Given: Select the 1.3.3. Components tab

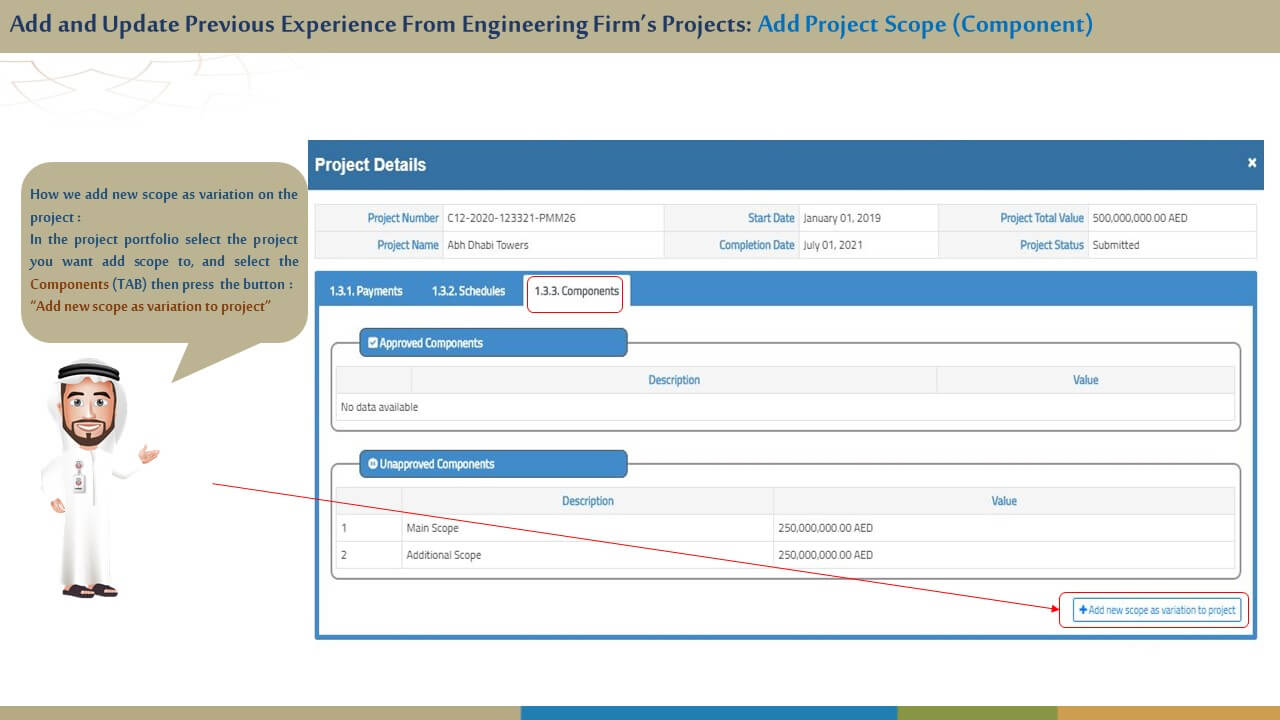Looking at the screenshot, I should coord(576,291).
